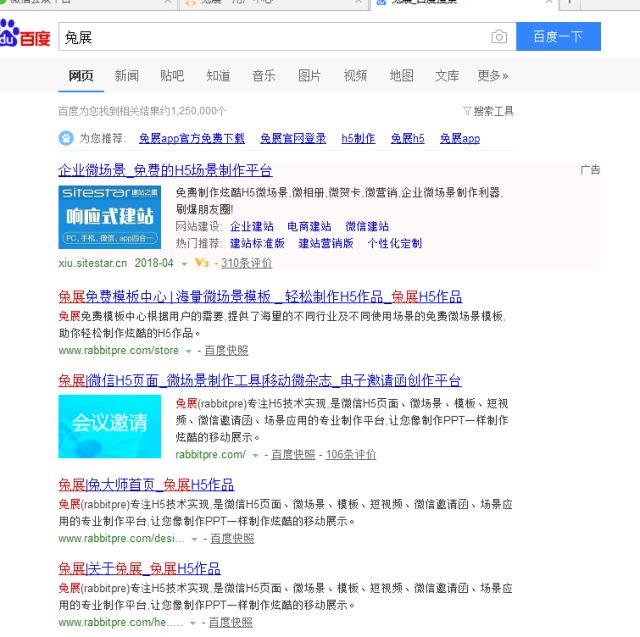
Task: Open image search camera icon
Action: (x=499, y=37)
